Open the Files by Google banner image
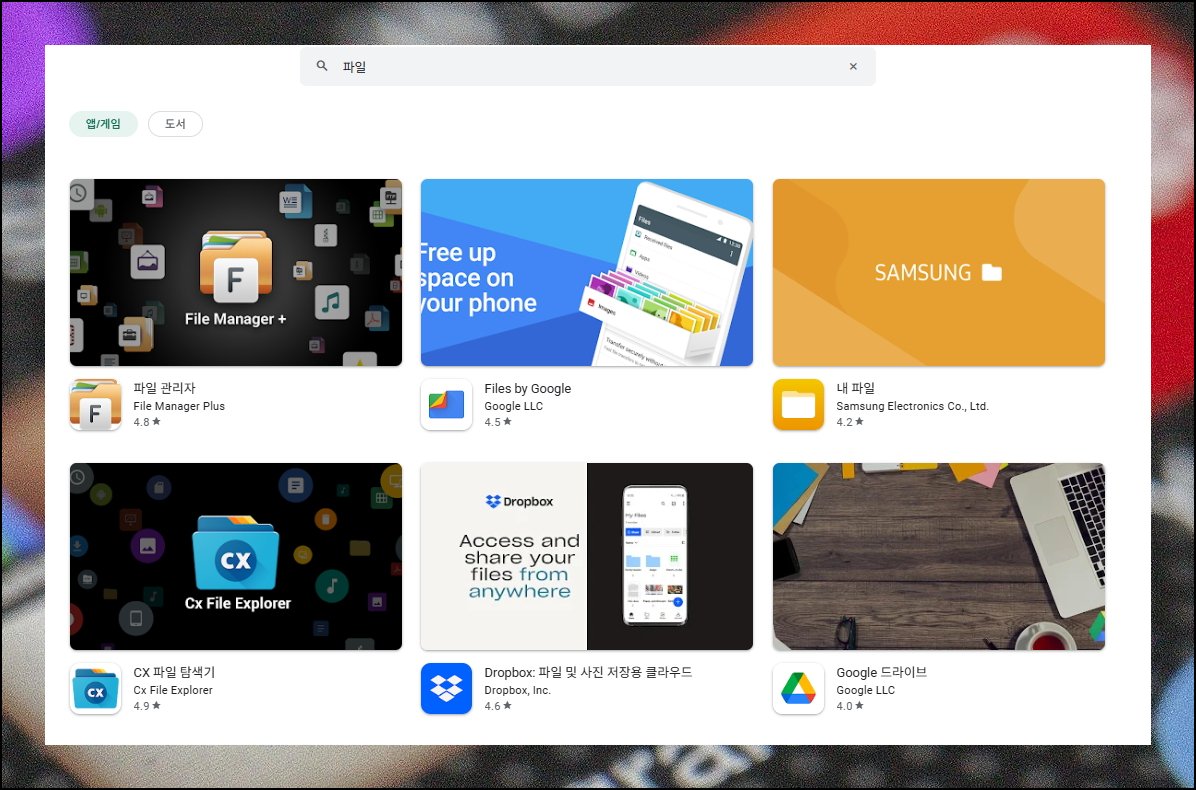Screen dimensions: 1196x790 [x=587, y=272]
